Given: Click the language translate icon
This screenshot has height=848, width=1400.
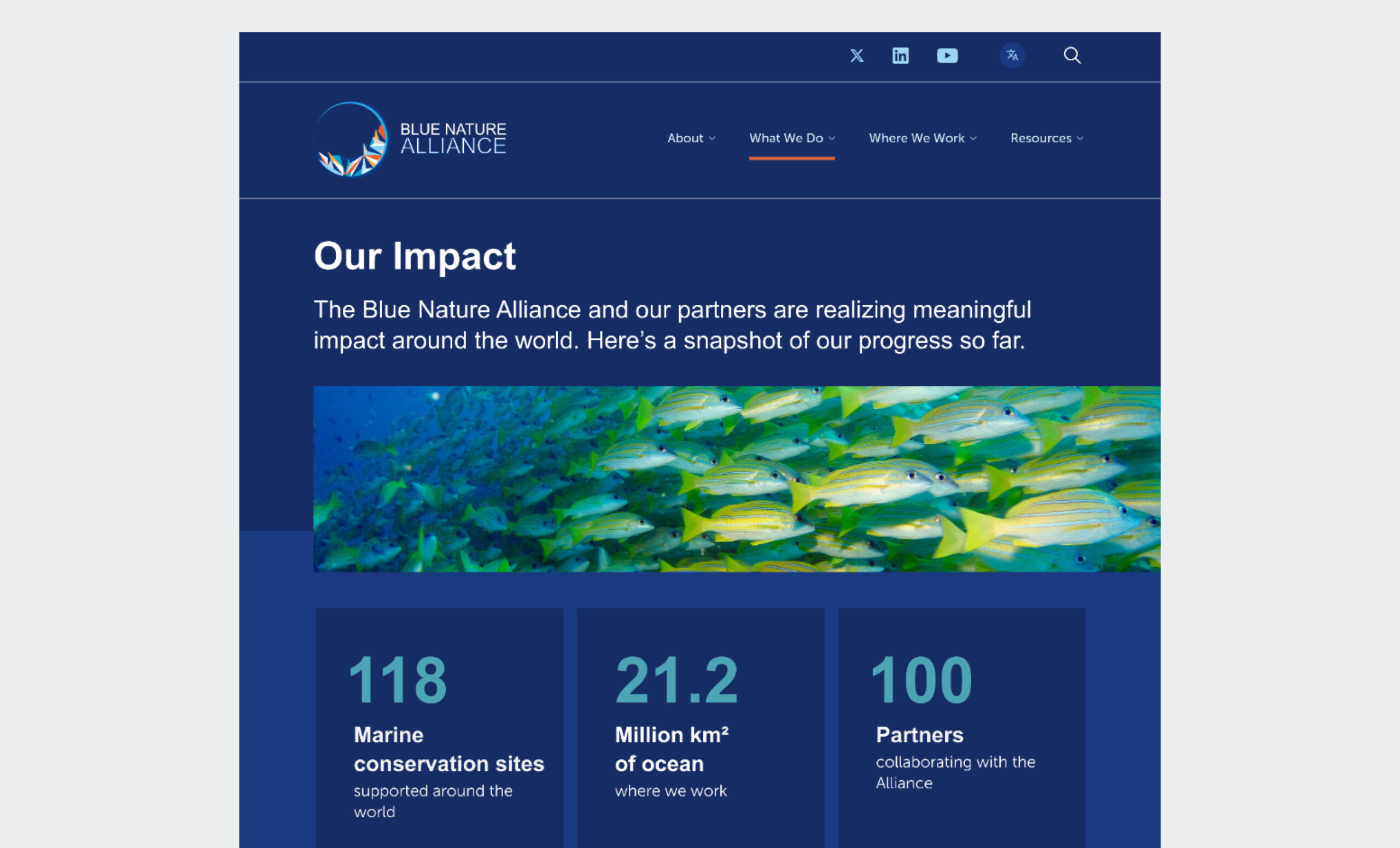Looking at the screenshot, I should tap(1012, 56).
